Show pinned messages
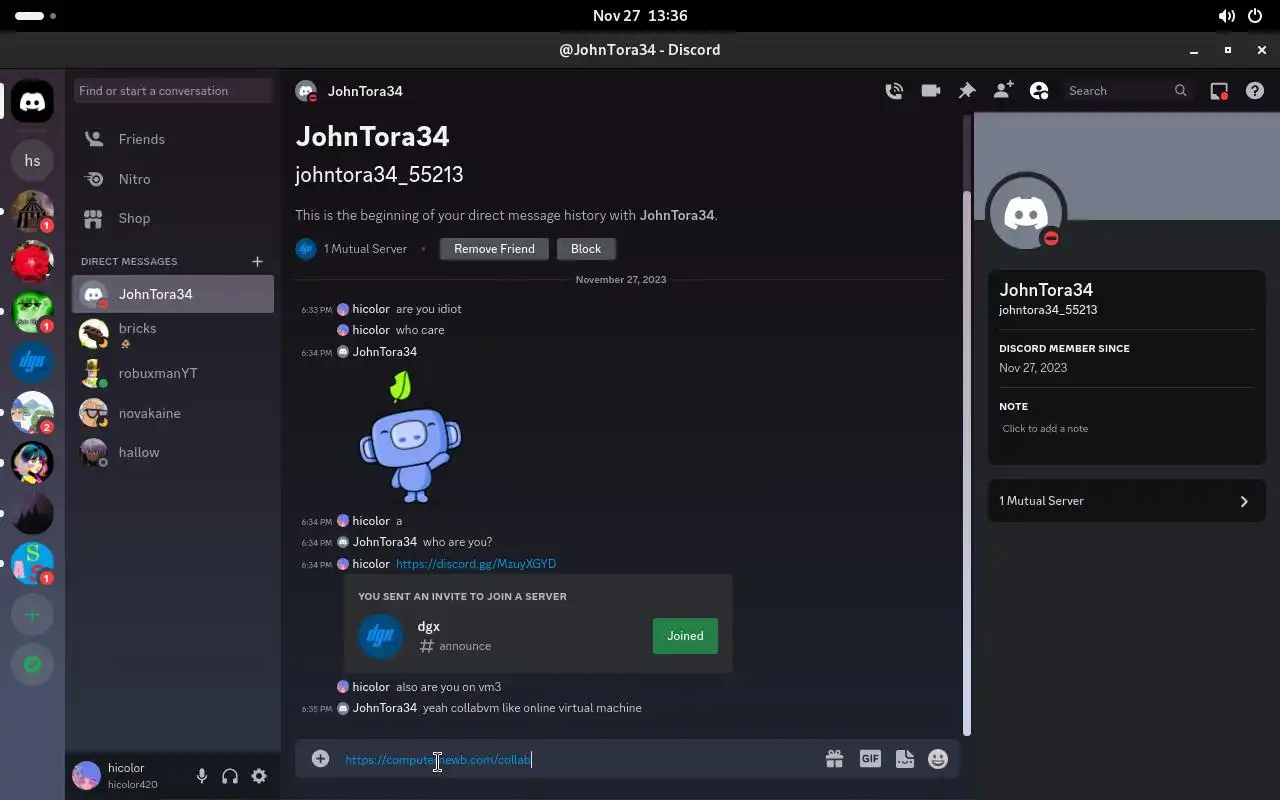 coord(967,91)
